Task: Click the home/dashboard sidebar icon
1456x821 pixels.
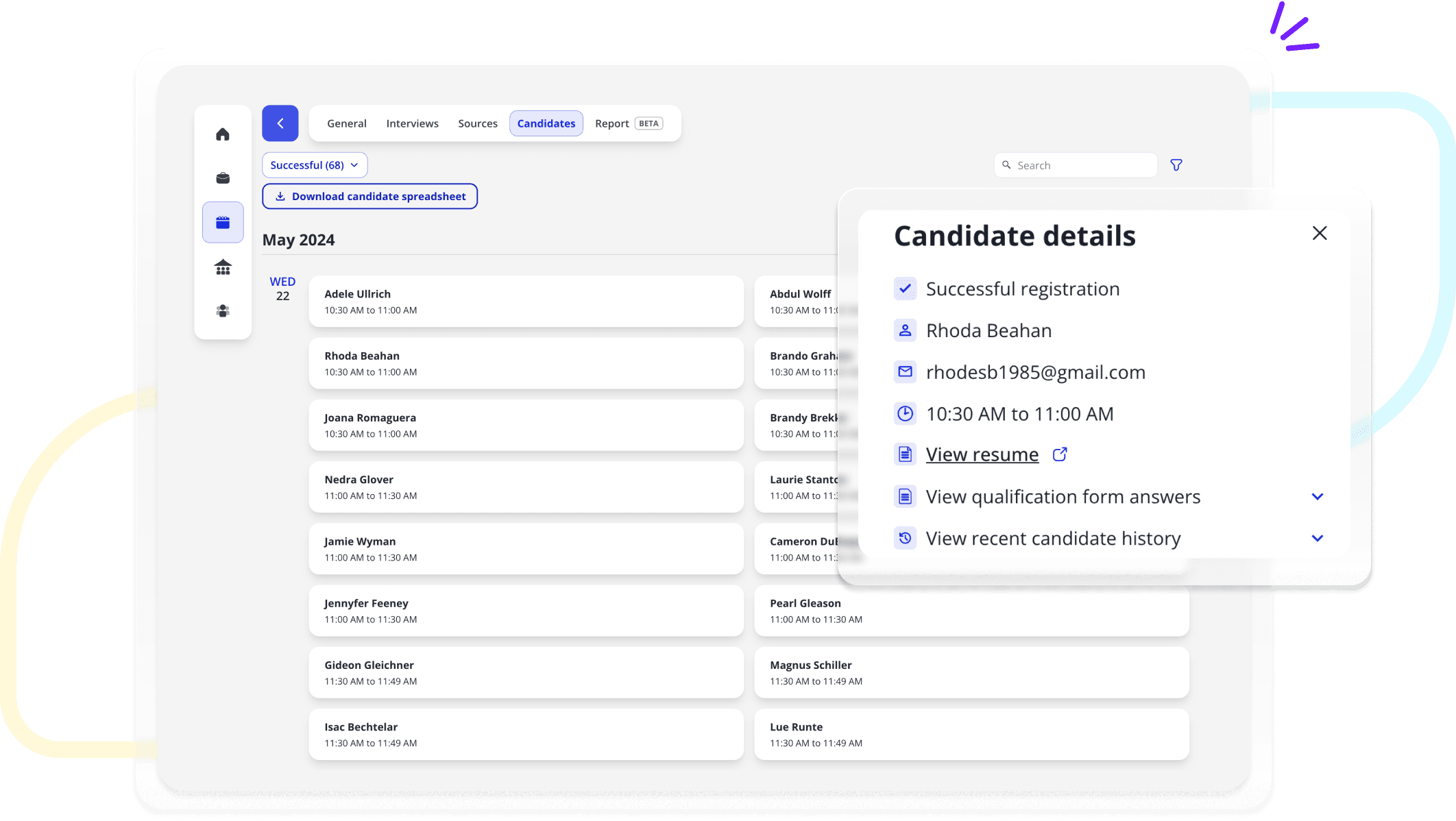Action: 223,133
